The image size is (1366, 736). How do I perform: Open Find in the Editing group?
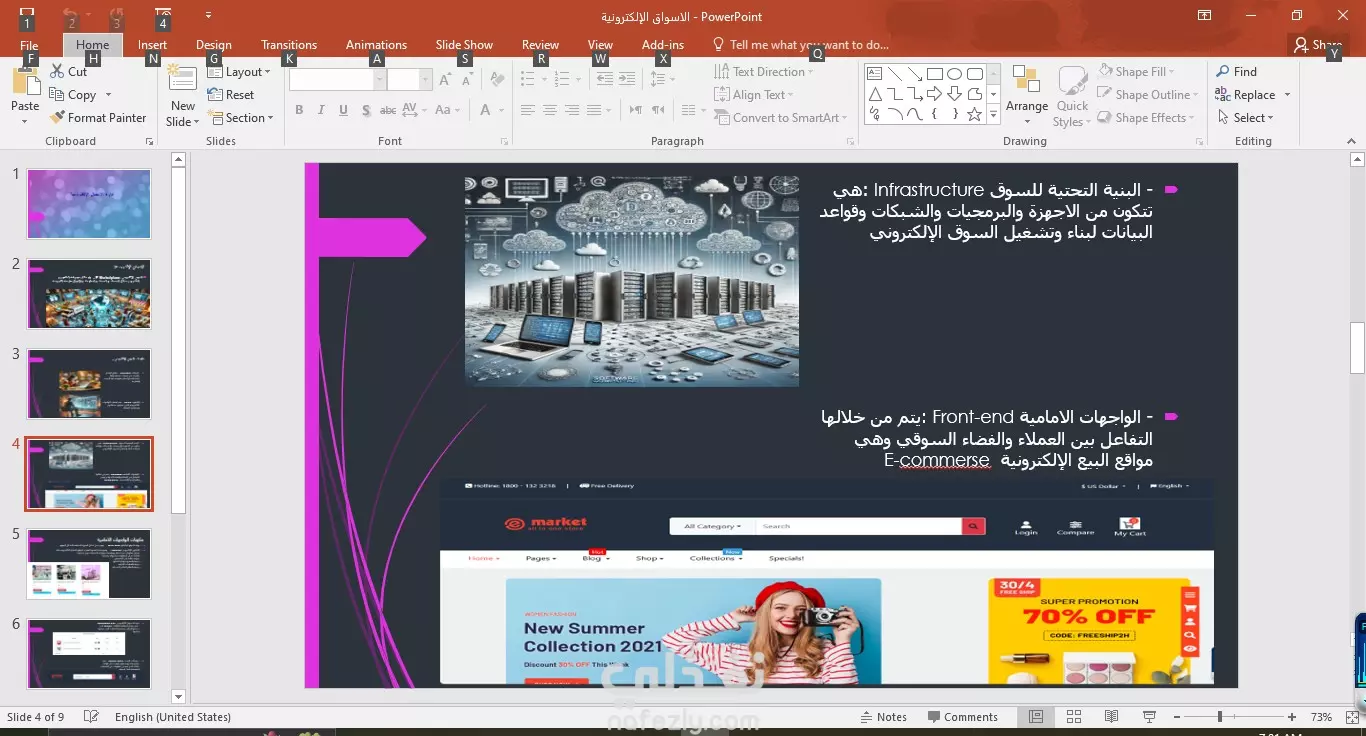pyautogui.click(x=1236, y=72)
